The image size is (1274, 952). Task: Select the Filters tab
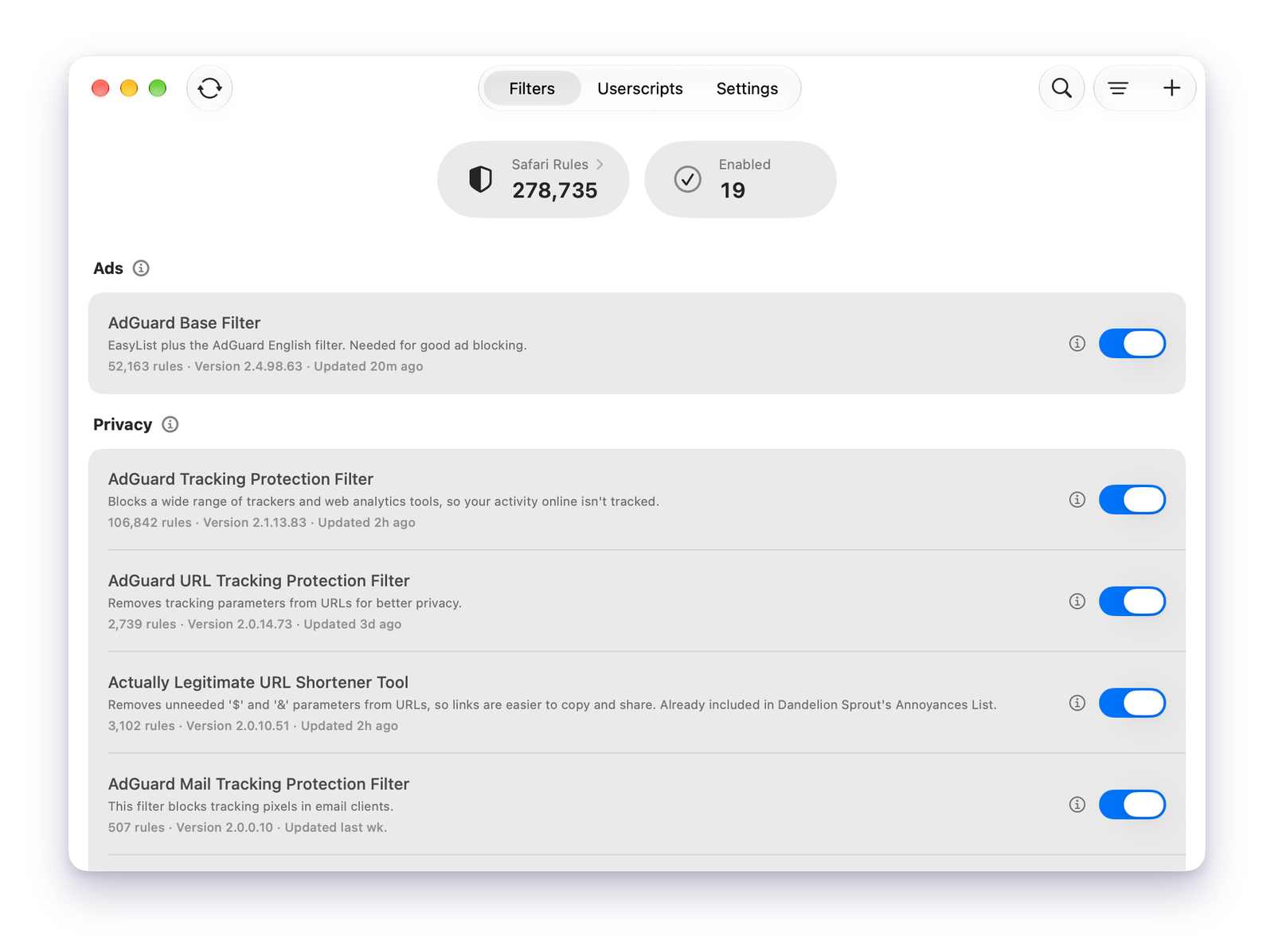pos(532,88)
